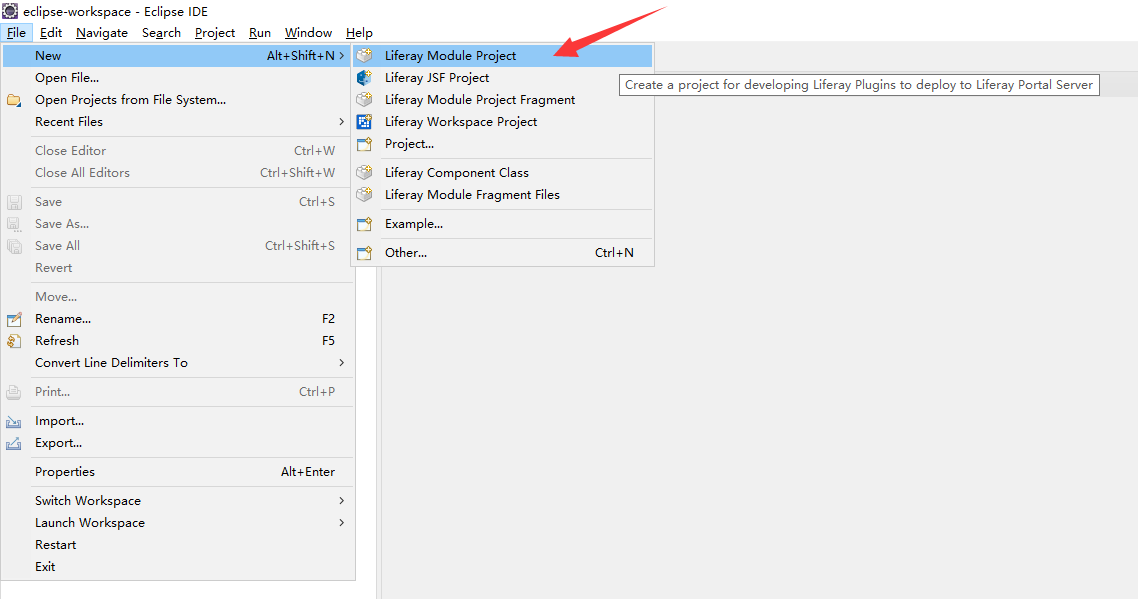Select Liferay Workspace Project entry
This screenshot has height=599, width=1138.
[502, 121]
